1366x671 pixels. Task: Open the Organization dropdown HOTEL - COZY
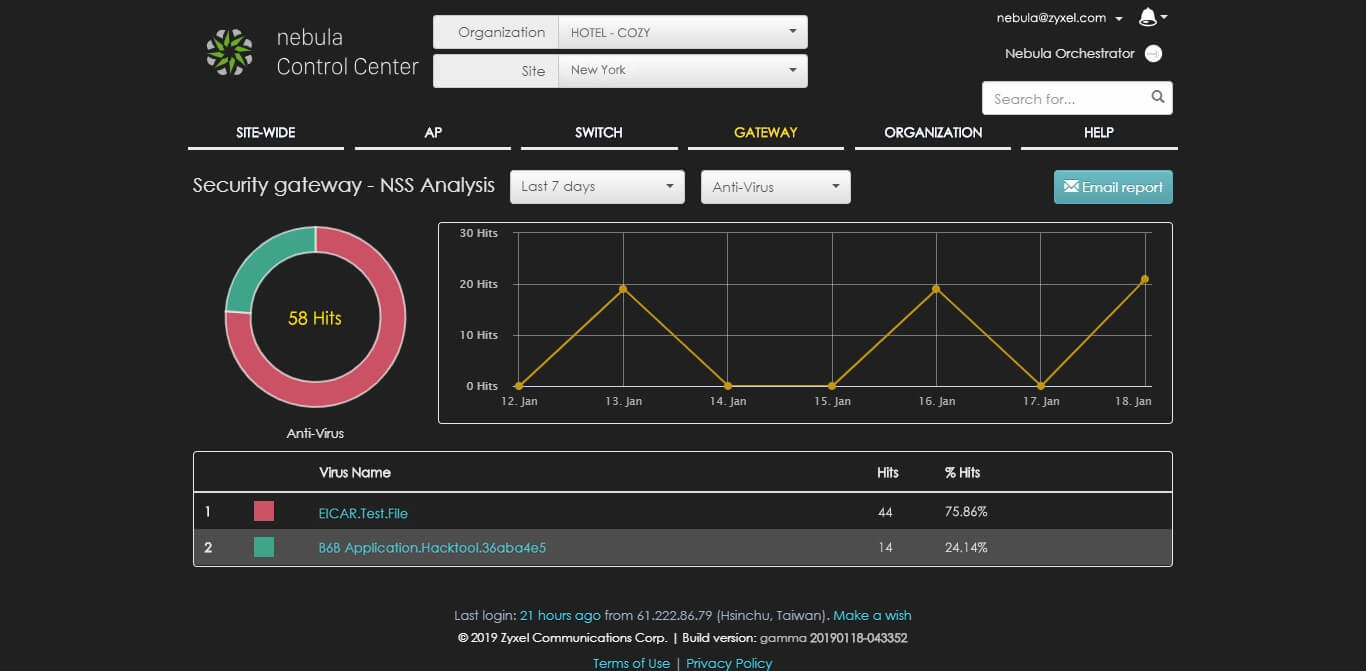pos(682,32)
